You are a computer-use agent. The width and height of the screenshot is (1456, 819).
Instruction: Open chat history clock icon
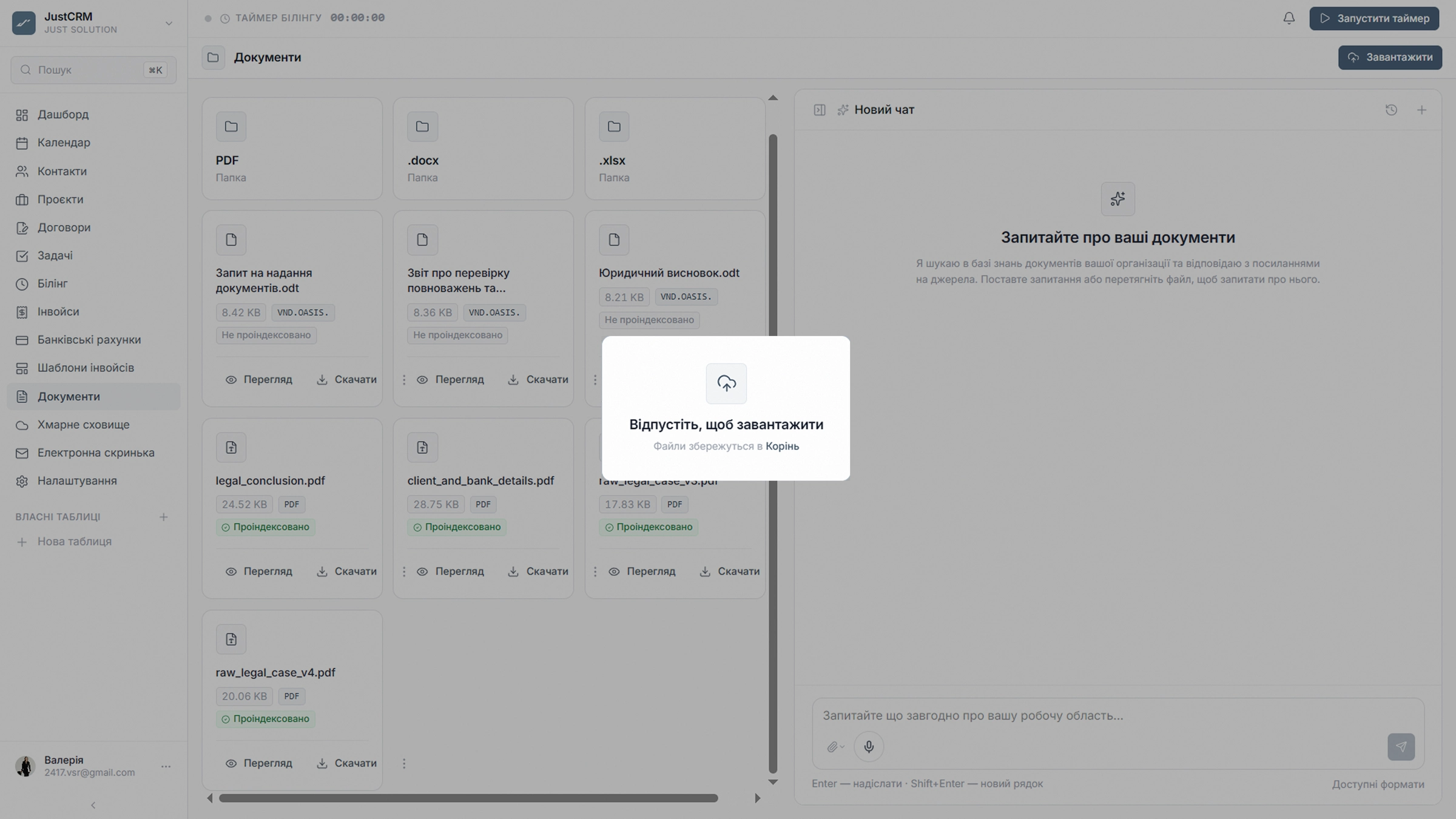(x=1391, y=110)
